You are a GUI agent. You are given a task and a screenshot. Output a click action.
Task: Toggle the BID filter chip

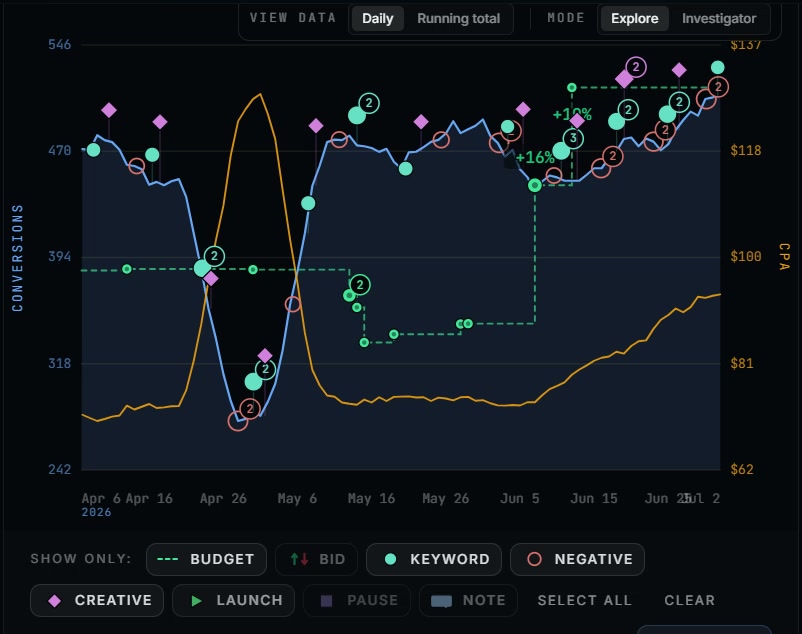(x=317, y=559)
